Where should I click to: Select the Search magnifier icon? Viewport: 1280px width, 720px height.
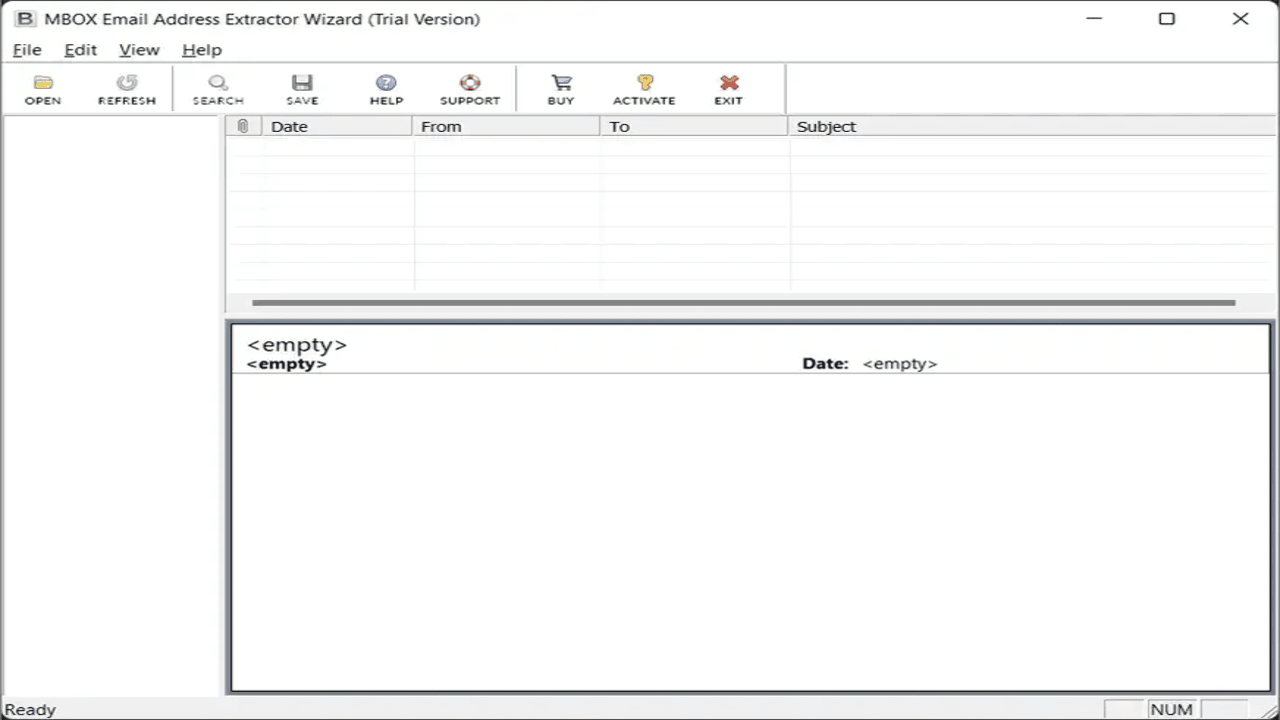point(218,83)
